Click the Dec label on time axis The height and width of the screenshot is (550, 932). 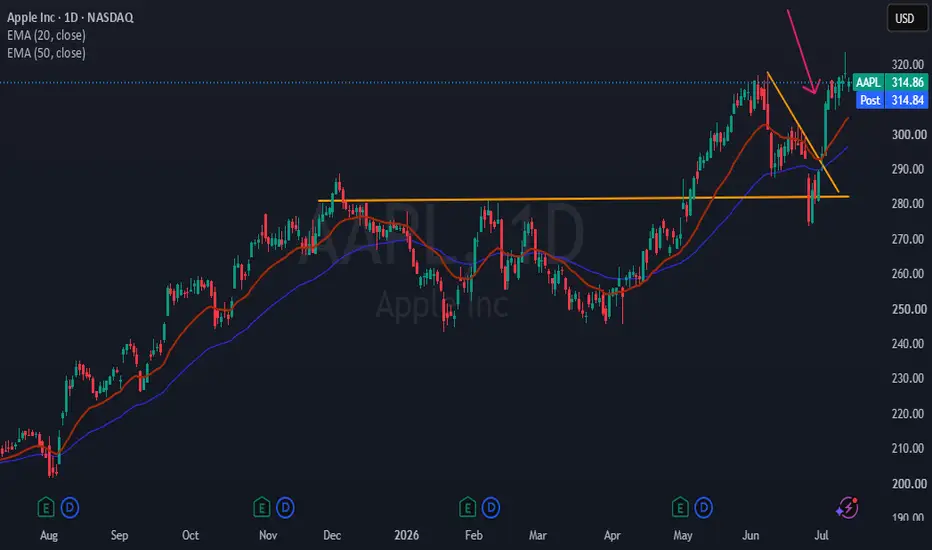click(x=332, y=535)
